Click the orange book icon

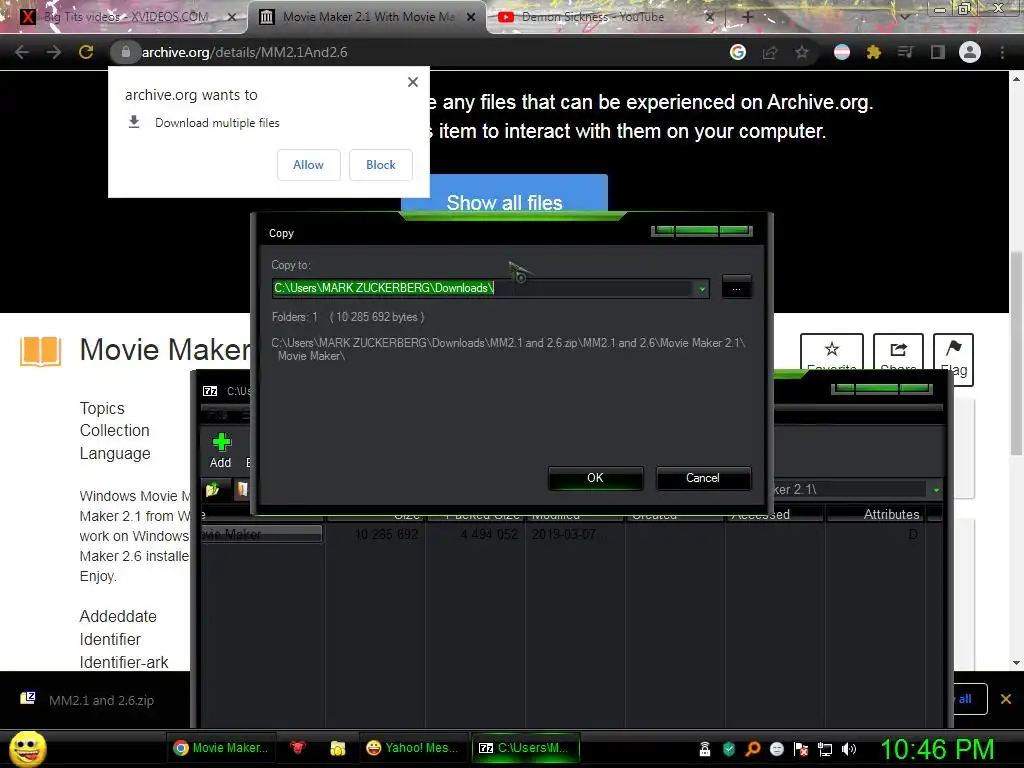[x=40, y=351]
